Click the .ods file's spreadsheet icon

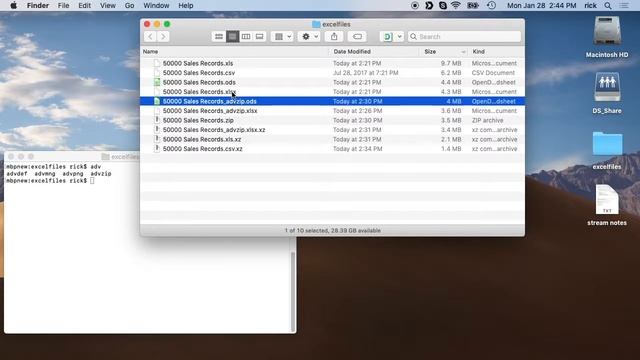click(x=157, y=82)
